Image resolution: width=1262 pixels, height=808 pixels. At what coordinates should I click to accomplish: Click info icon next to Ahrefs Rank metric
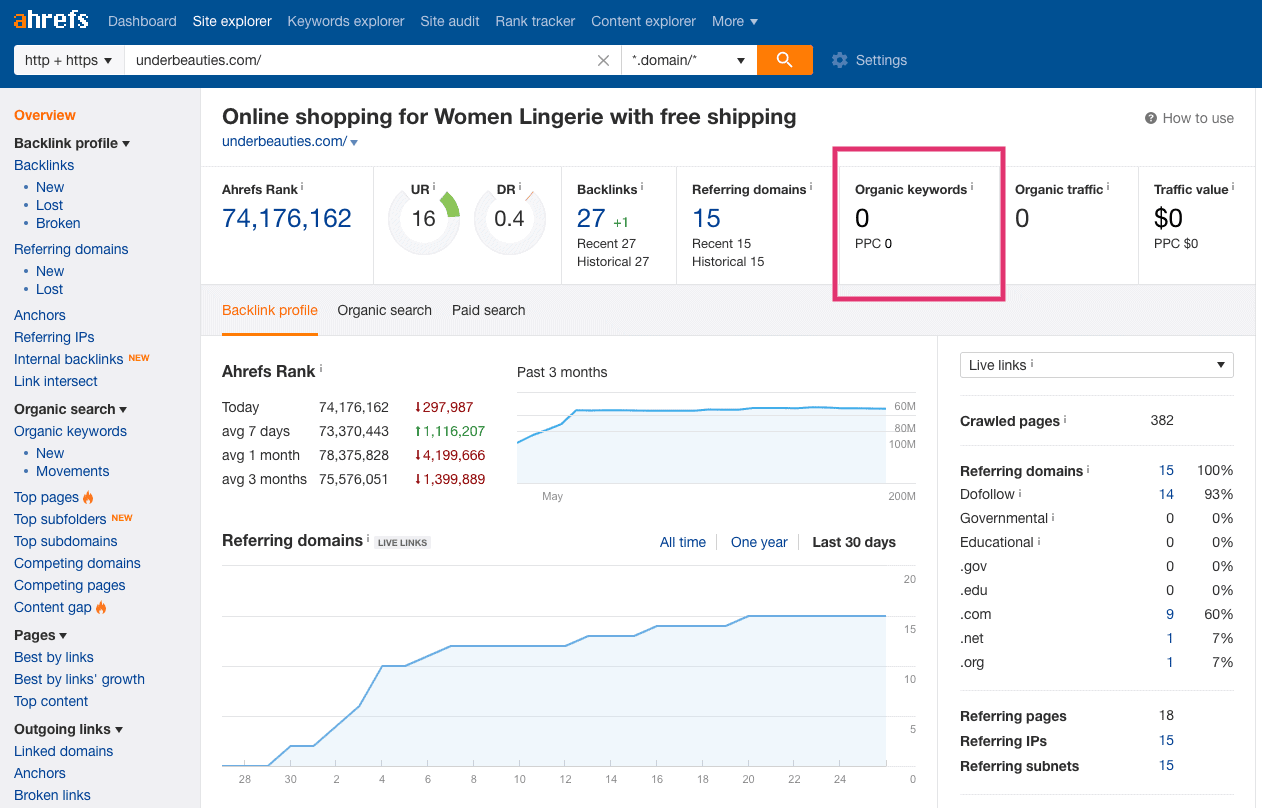(302, 187)
